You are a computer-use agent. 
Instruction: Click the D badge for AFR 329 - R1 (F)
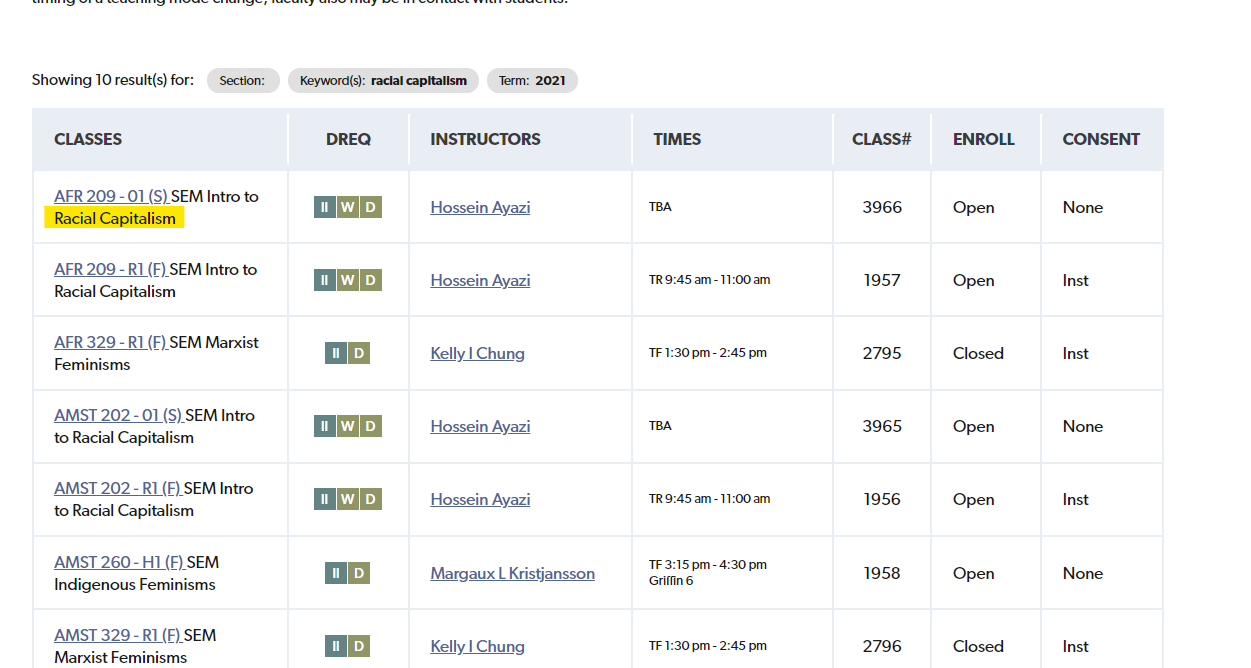[359, 353]
